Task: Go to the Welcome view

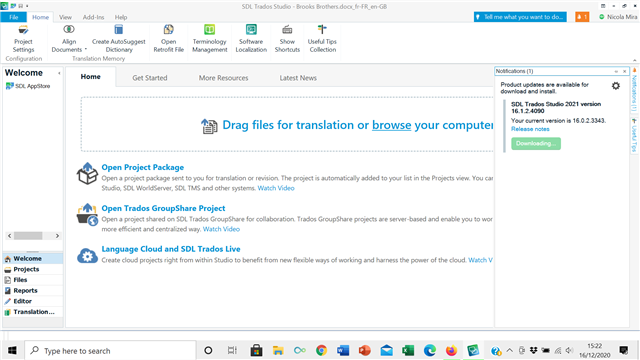Action: point(33,258)
